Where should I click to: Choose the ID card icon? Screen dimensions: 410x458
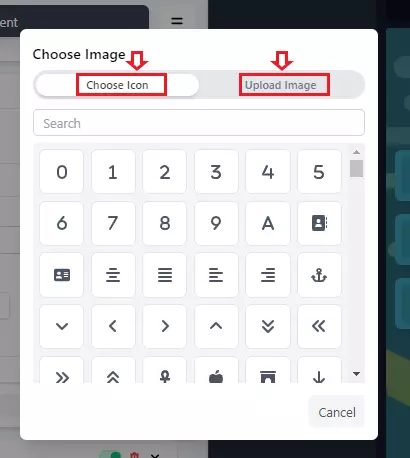click(x=62, y=275)
